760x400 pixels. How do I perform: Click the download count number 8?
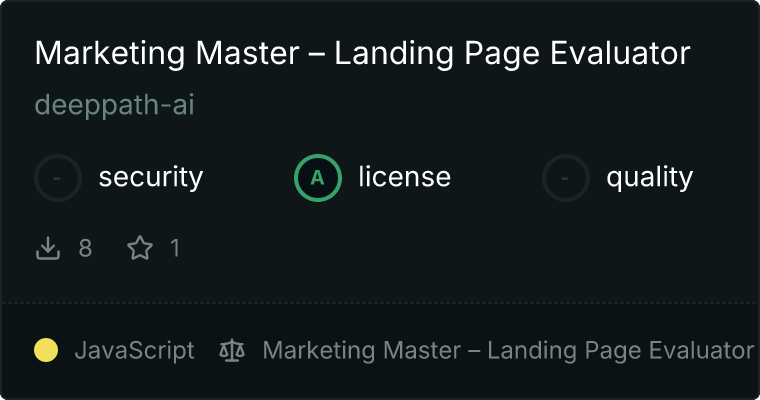85,248
